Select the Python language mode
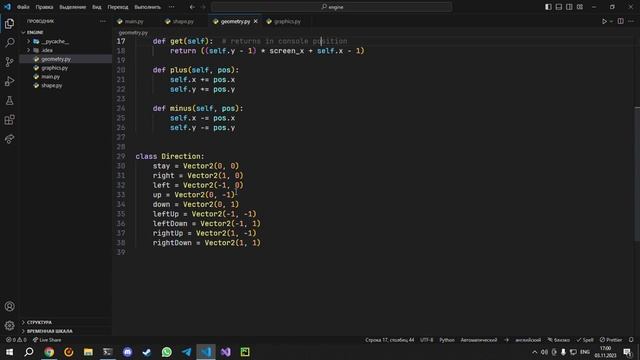640x360 pixels. (447, 340)
